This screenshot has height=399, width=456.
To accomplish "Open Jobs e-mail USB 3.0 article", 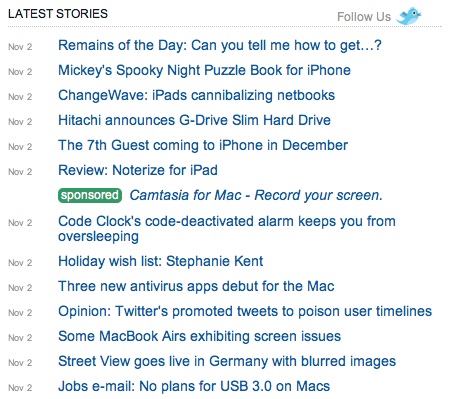I will tap(194, 386).
